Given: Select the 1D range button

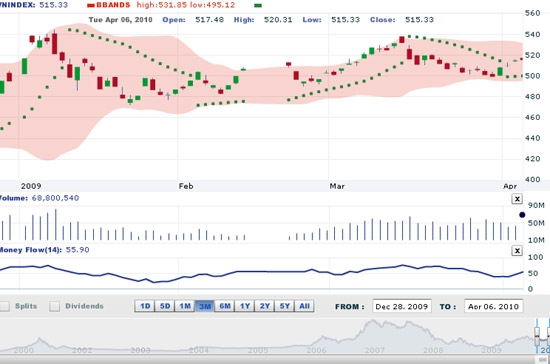Looking at the screenshot, I should 145,306.
